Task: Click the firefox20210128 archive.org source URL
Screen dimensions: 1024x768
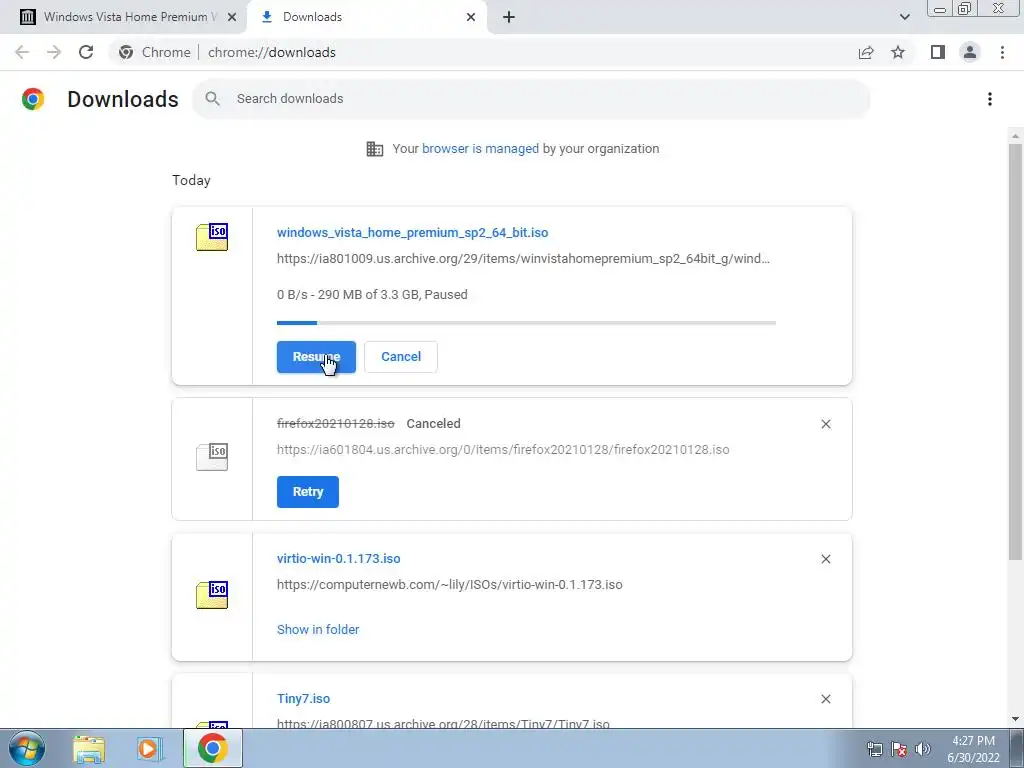Action: click(503, 449)
